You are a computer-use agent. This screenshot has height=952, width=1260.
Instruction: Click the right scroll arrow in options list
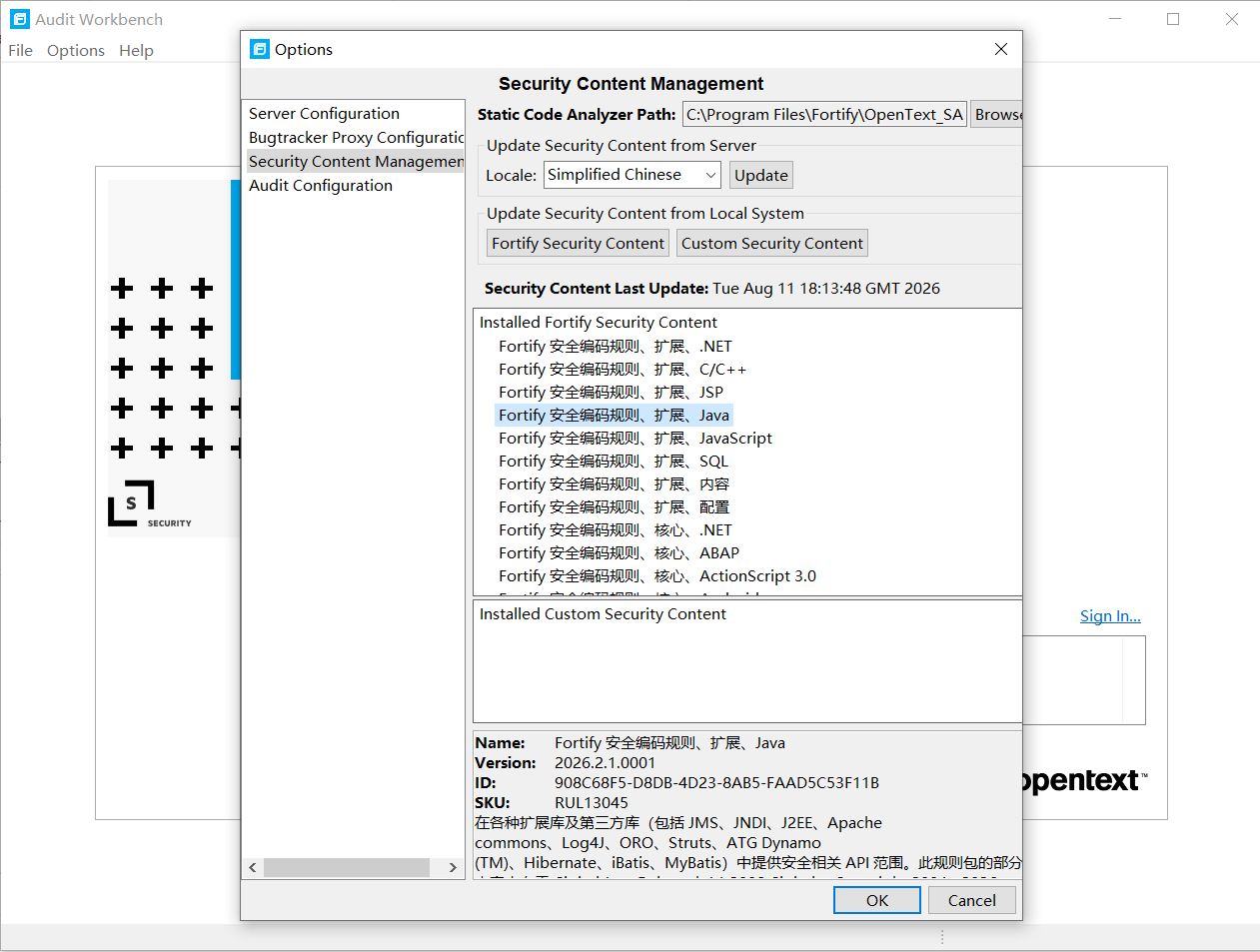click(x=453, y=867)
